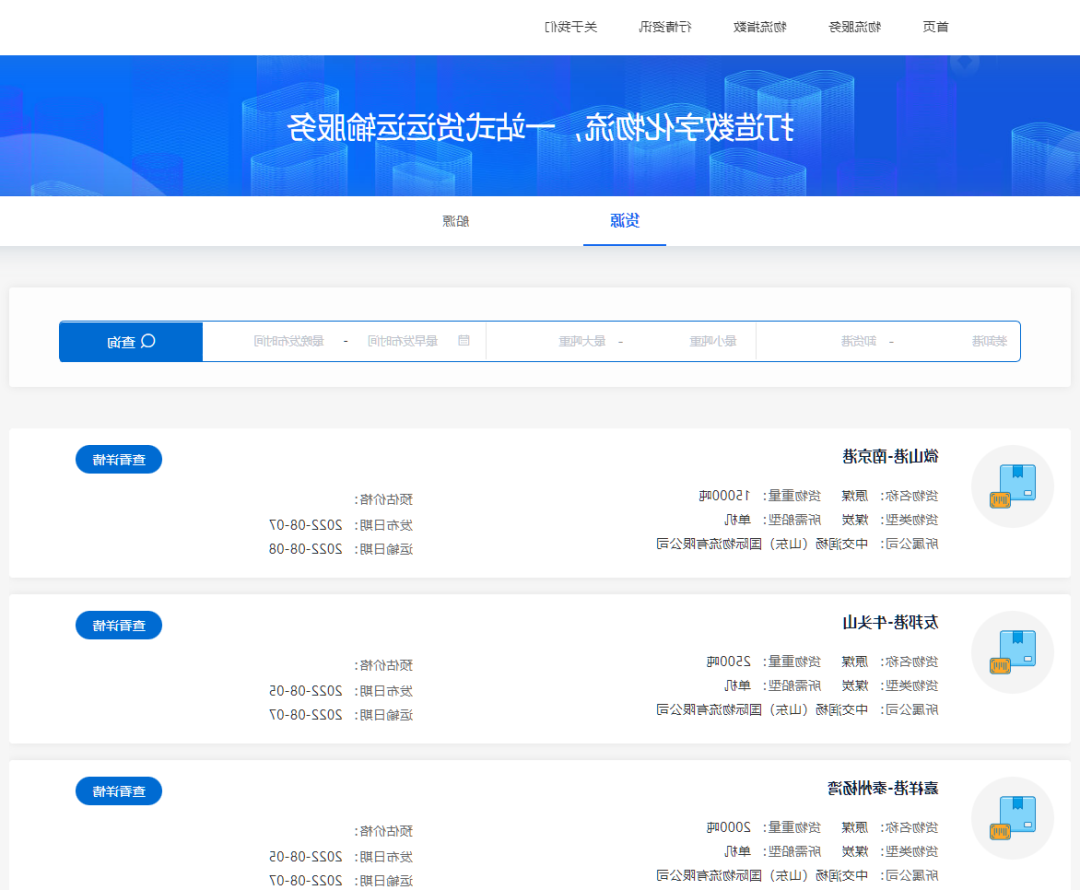This screenshot has height=890, width=1080.
Task: Open the 关于我们 navigation item
Action: pos(572,27)
